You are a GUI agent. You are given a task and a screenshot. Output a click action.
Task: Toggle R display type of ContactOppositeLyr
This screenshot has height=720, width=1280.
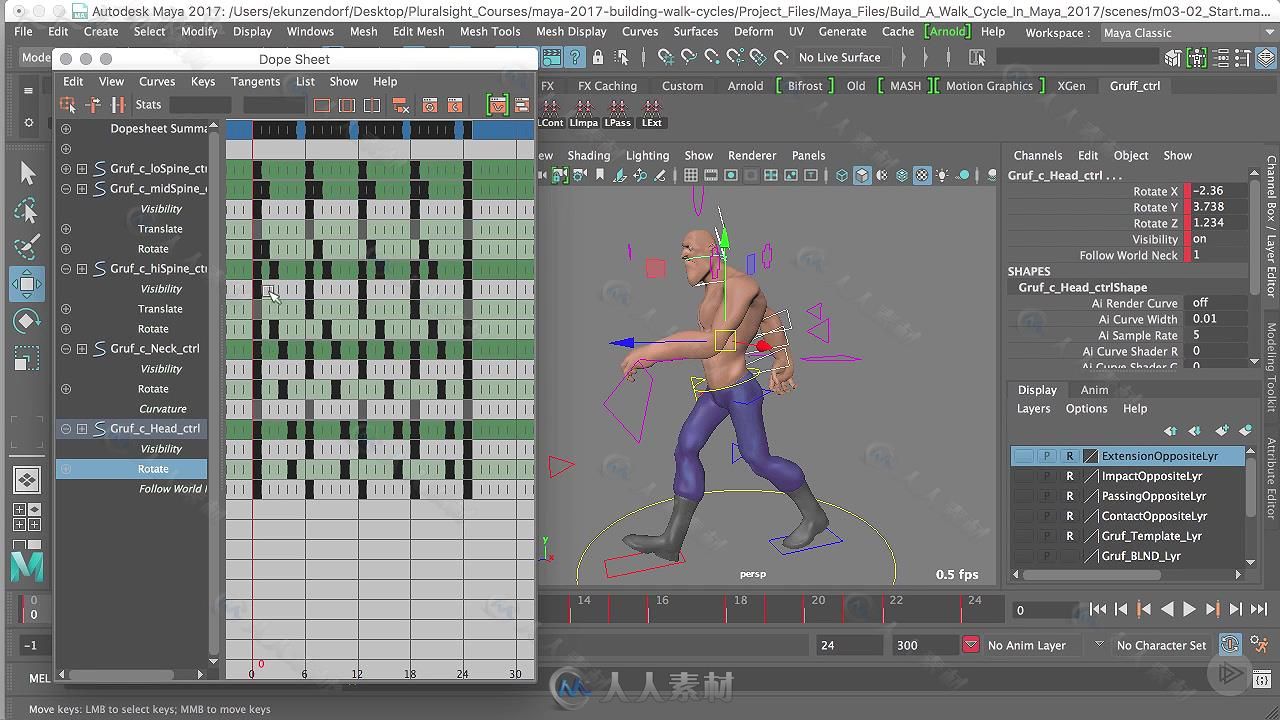tap(1070, 516)
